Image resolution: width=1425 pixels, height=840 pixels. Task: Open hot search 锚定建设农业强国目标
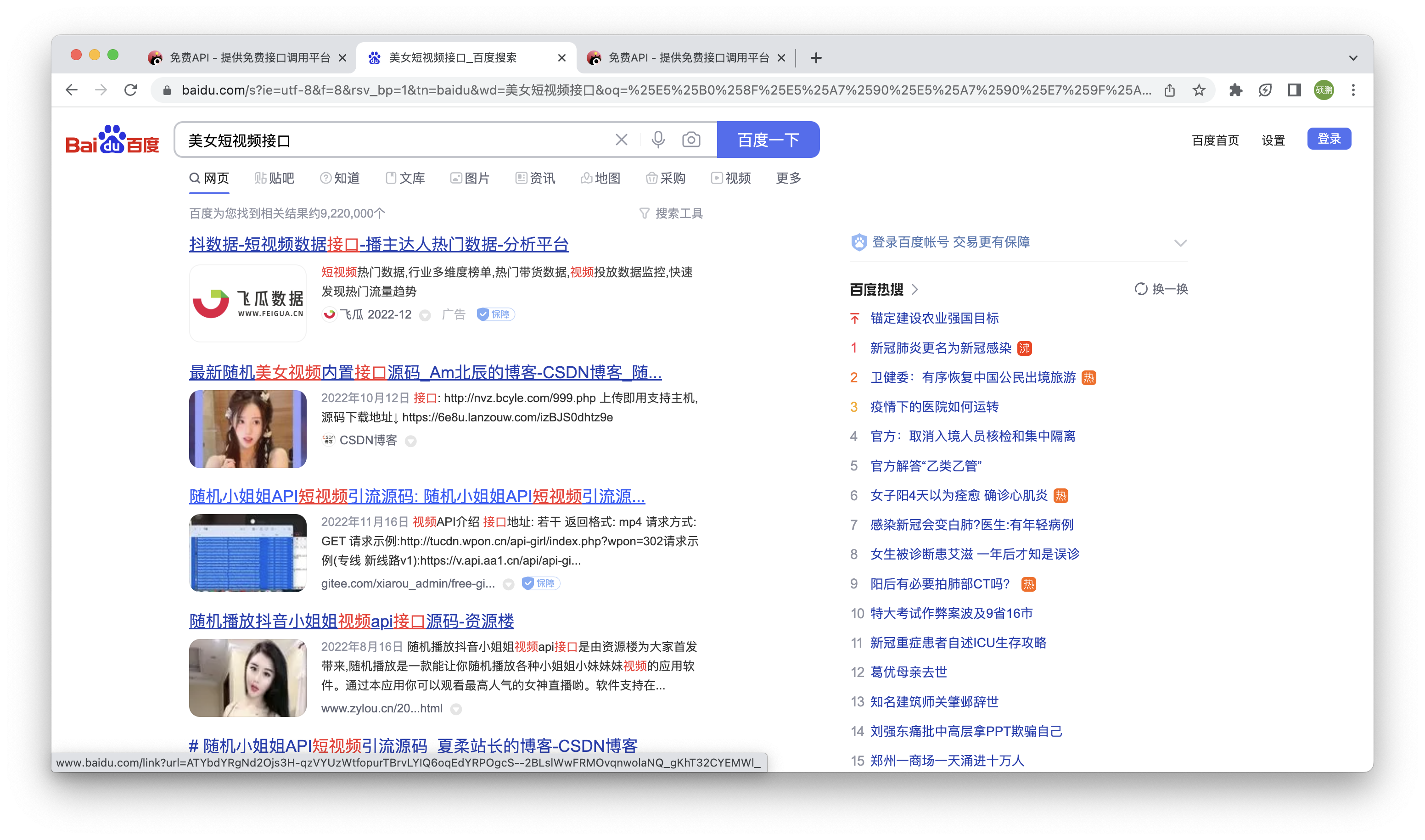tap(934, 318)
